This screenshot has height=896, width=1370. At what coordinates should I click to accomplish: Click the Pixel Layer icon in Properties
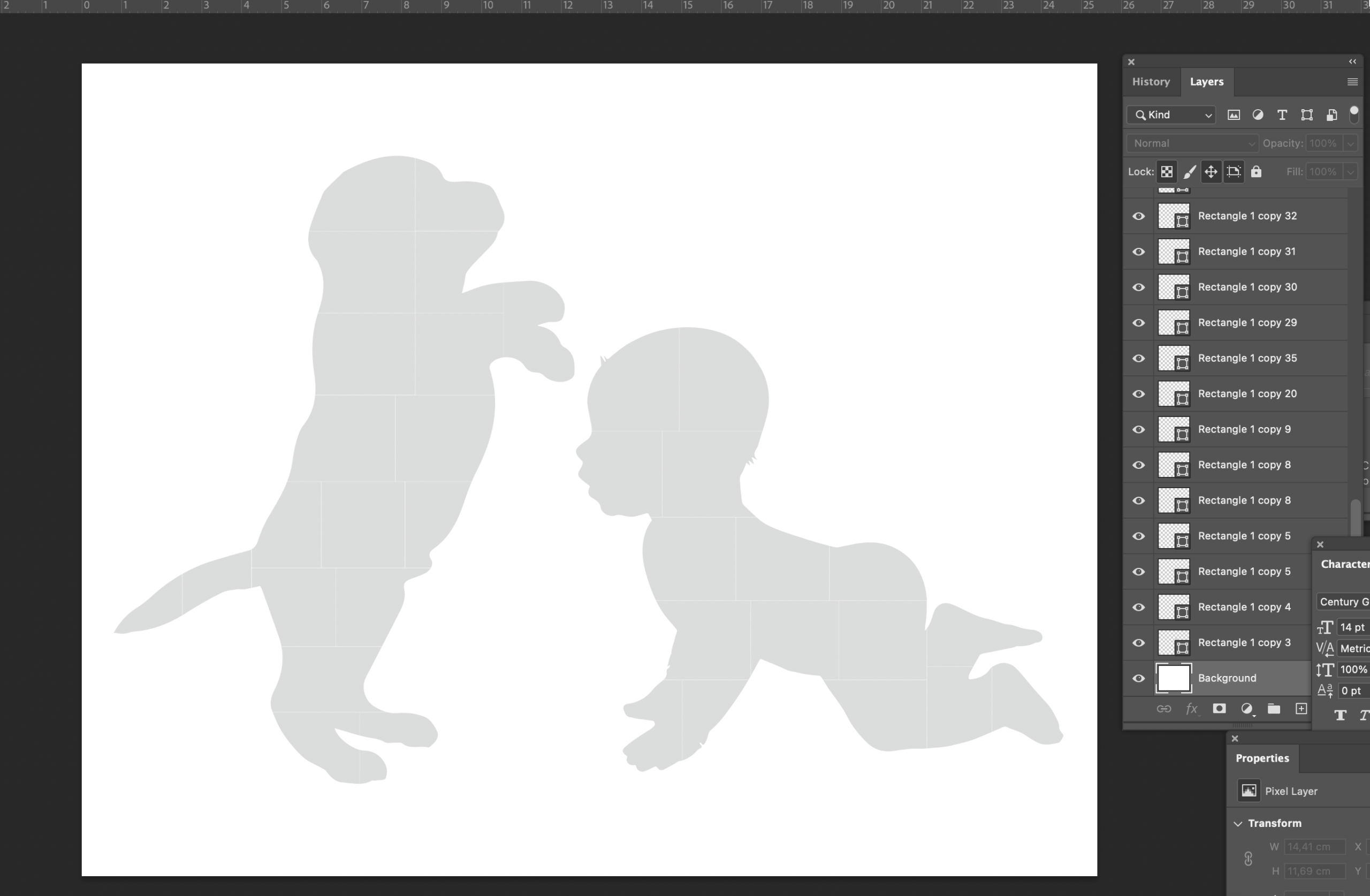(1249, 791)
